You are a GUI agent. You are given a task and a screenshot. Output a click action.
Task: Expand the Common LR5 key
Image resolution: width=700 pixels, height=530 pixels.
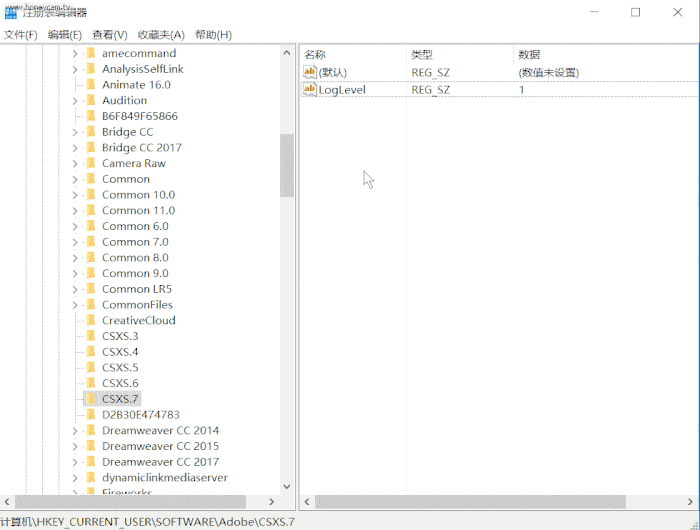[x=75, y=289]
